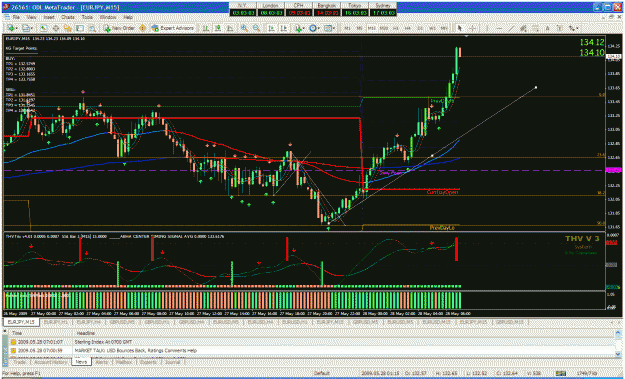Zoom in on the chart
This screenshot has width=625, height=379.
pos(244,28)
